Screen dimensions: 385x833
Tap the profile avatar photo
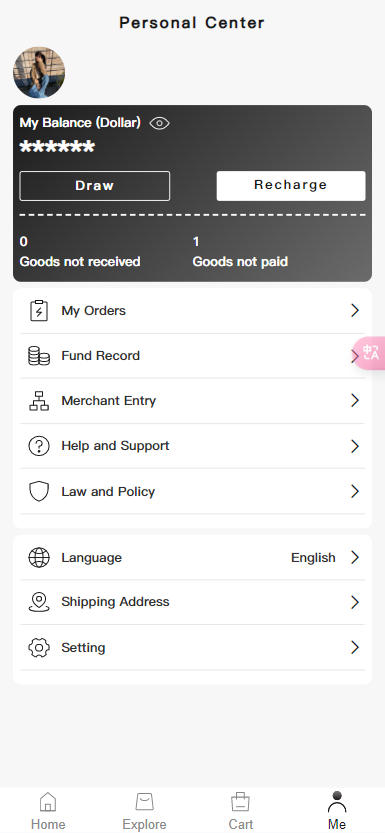[39, 73]
